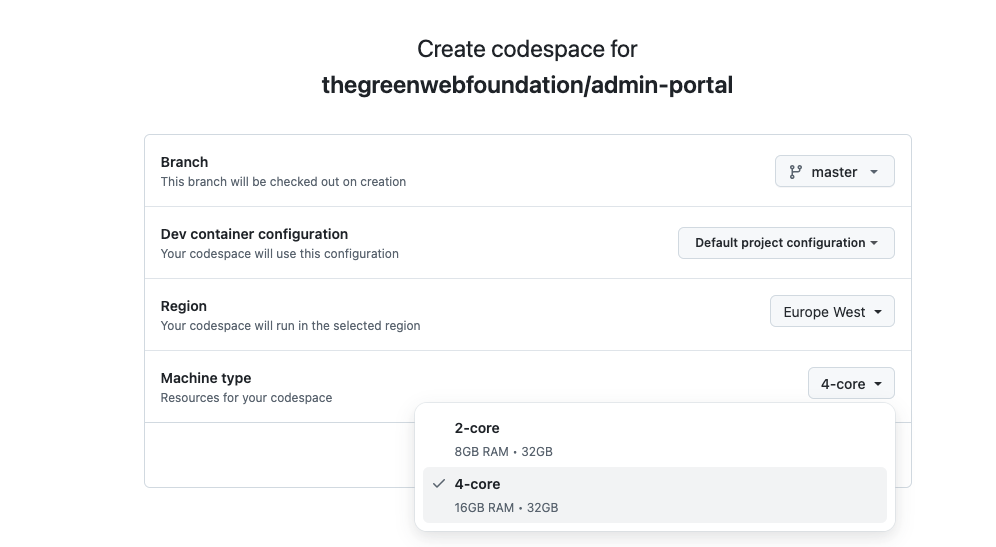Screen dimensions: 996x547
Task: Click the '16GB RAM • 32GB' spec text
Action: (x=506, y=508)
